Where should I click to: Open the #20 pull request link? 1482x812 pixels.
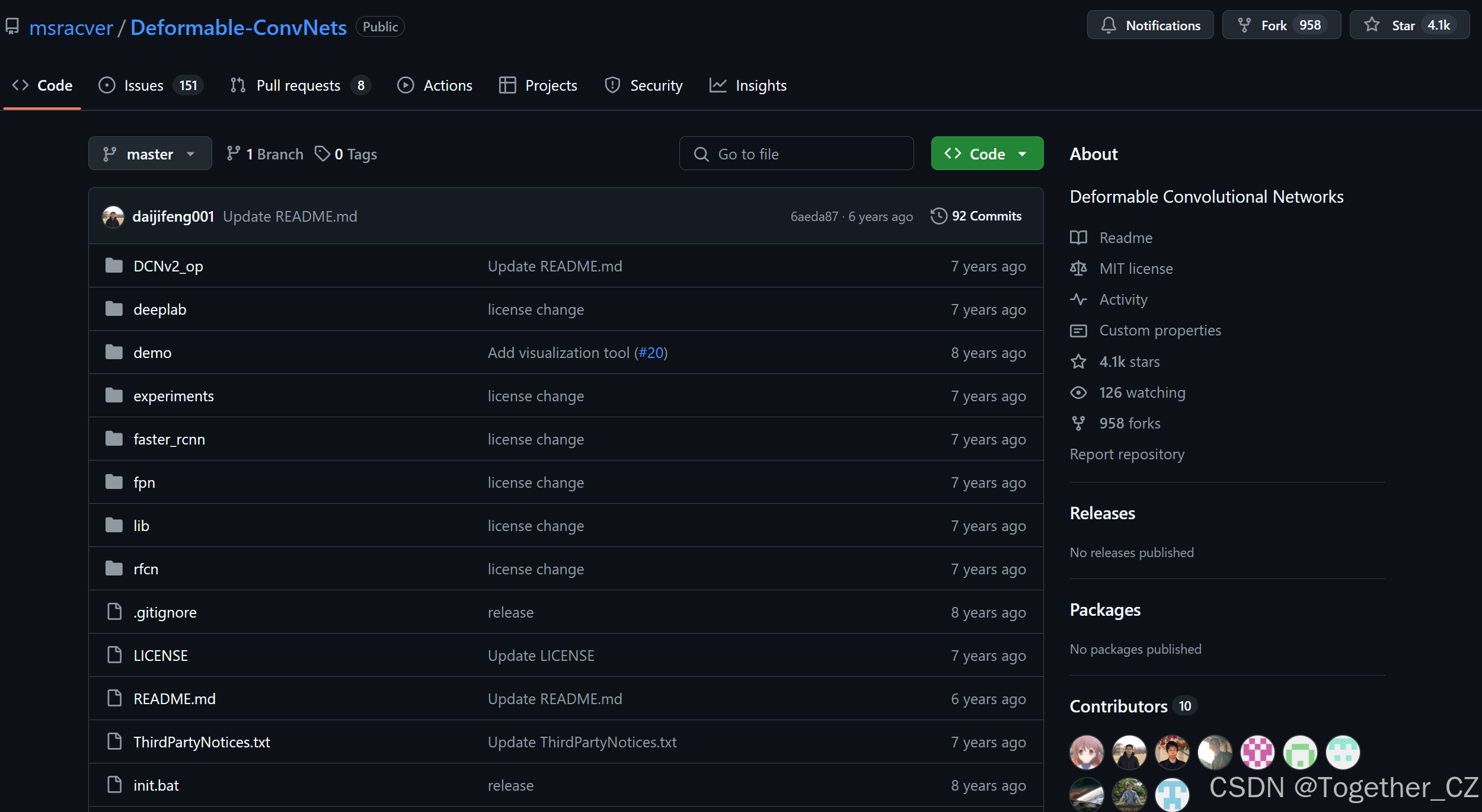tap(651, 353)
